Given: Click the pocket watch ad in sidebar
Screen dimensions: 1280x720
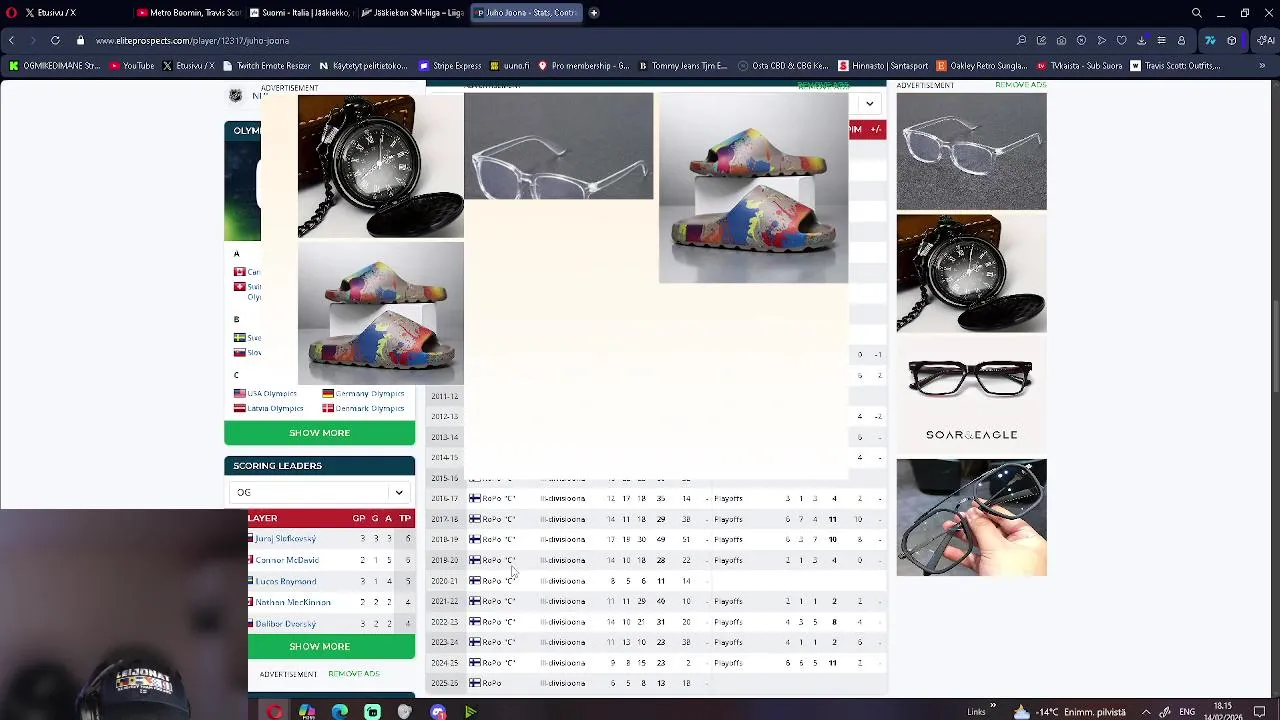Looking at the screenshot, I should click(x=971, y=273).
